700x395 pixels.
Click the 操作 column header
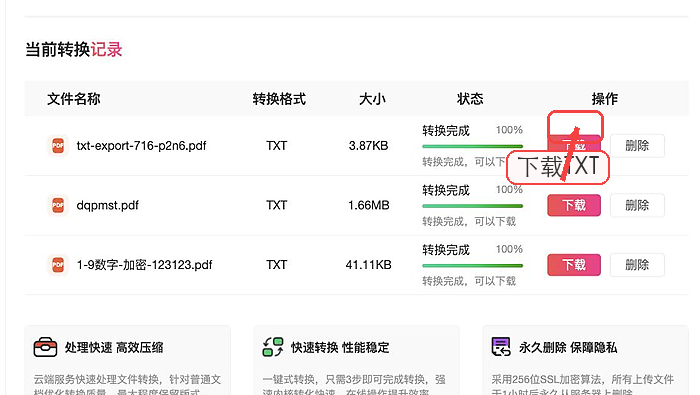605,99
